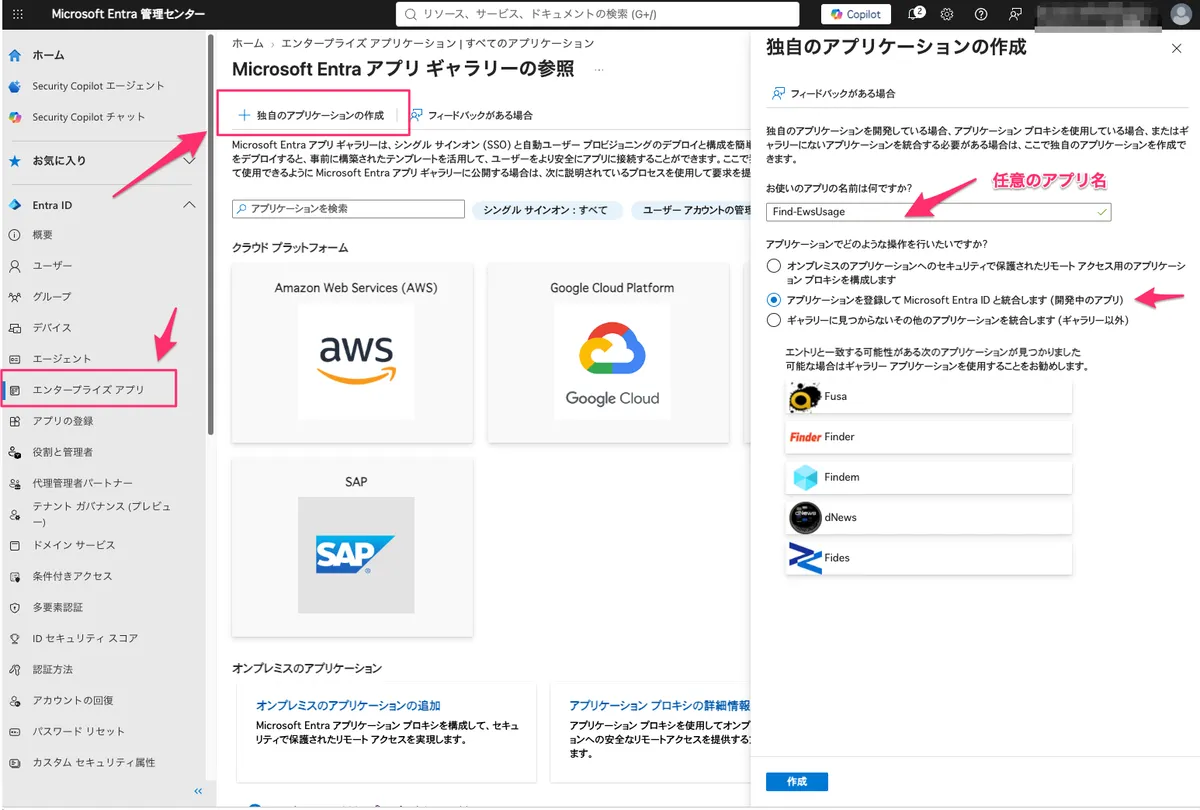Click the お気に入り star icon
This screenshot has height=810, width=1200.
click(x=14, y=160)
